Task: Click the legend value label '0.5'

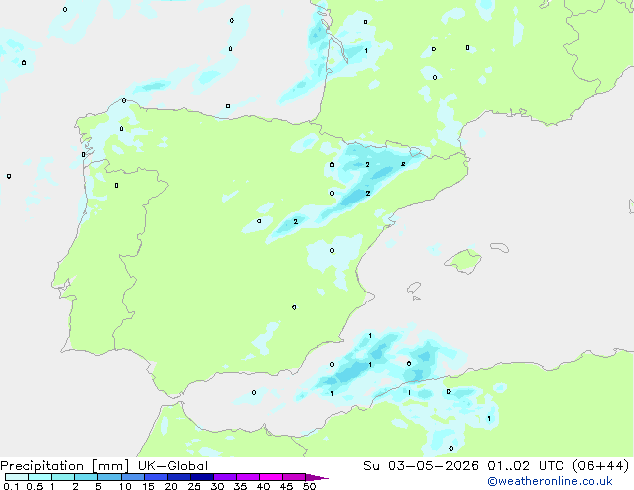Action: coord(34,486)
